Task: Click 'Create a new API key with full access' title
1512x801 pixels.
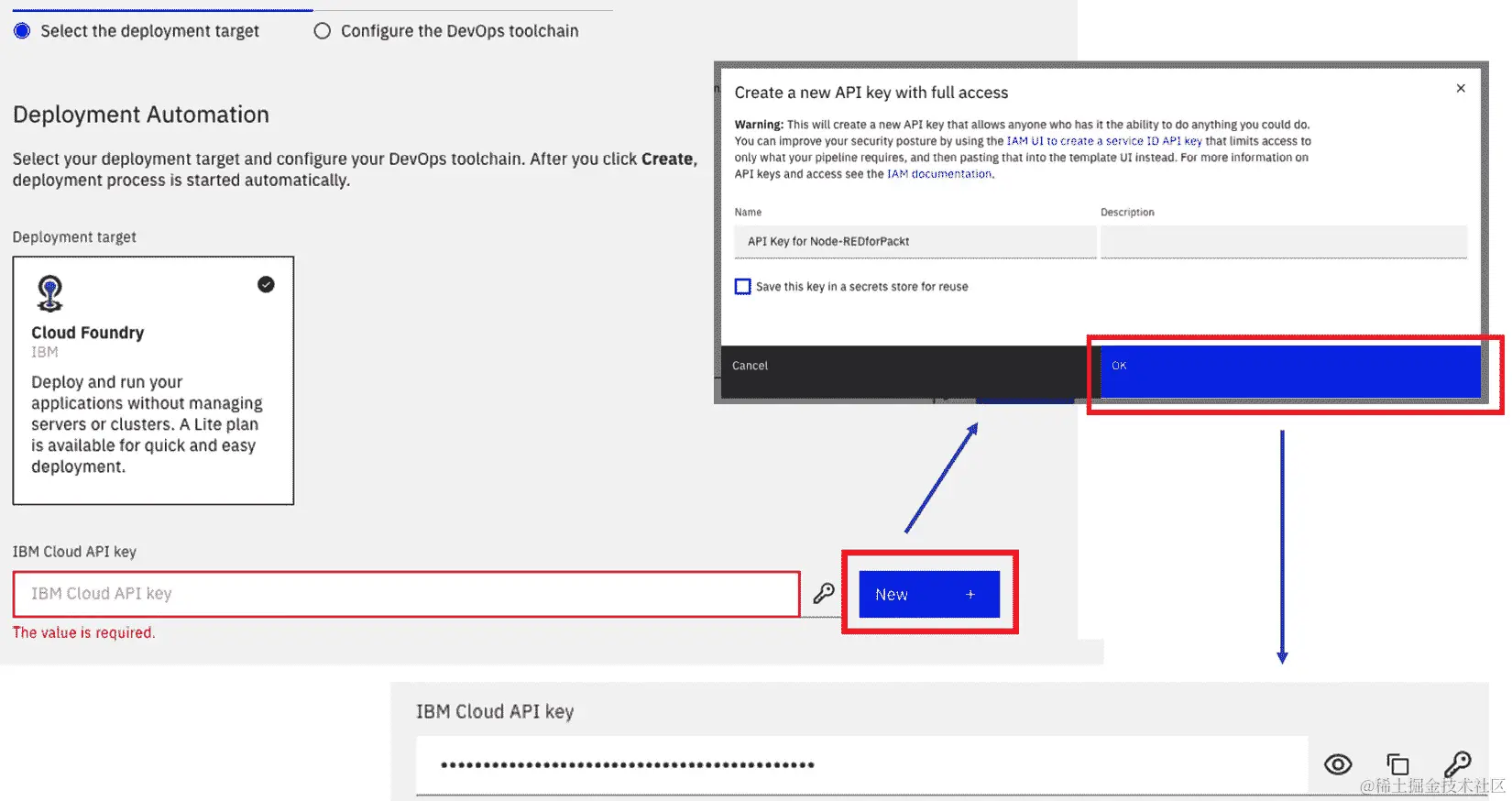Action: point(871,93)
